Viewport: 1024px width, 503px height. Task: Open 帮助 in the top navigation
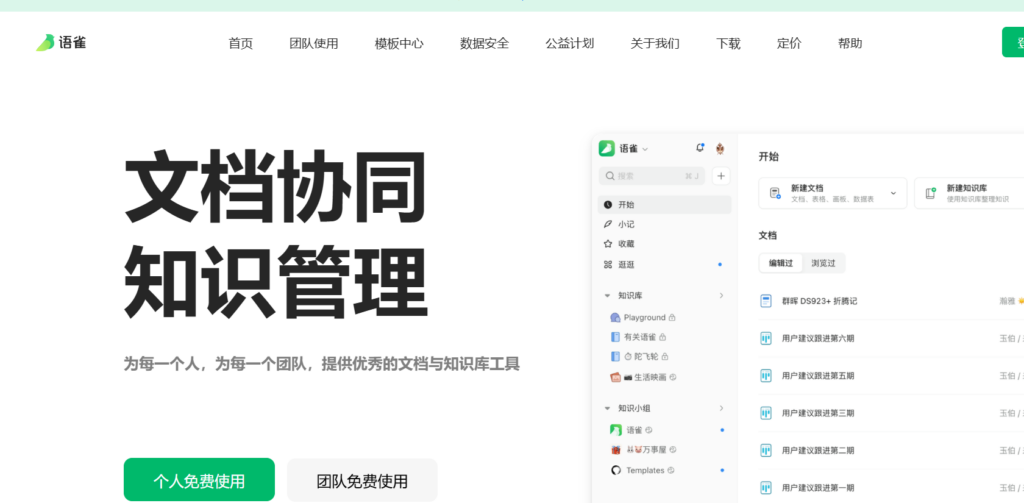pyautogui.click(x=850, y=44)
